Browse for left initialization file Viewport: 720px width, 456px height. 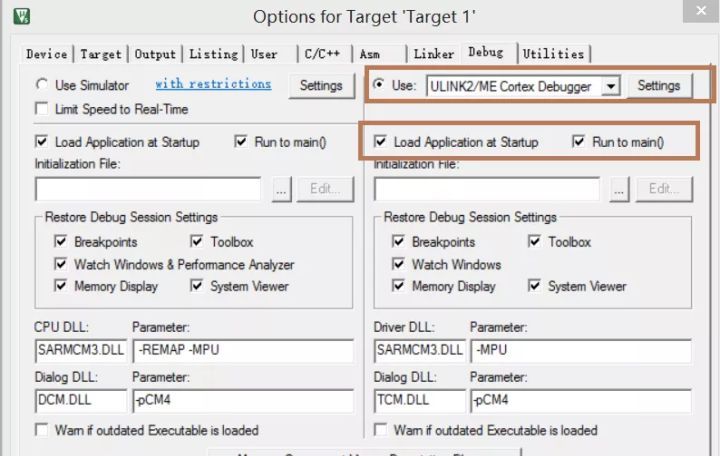click(x=282, y=188)
